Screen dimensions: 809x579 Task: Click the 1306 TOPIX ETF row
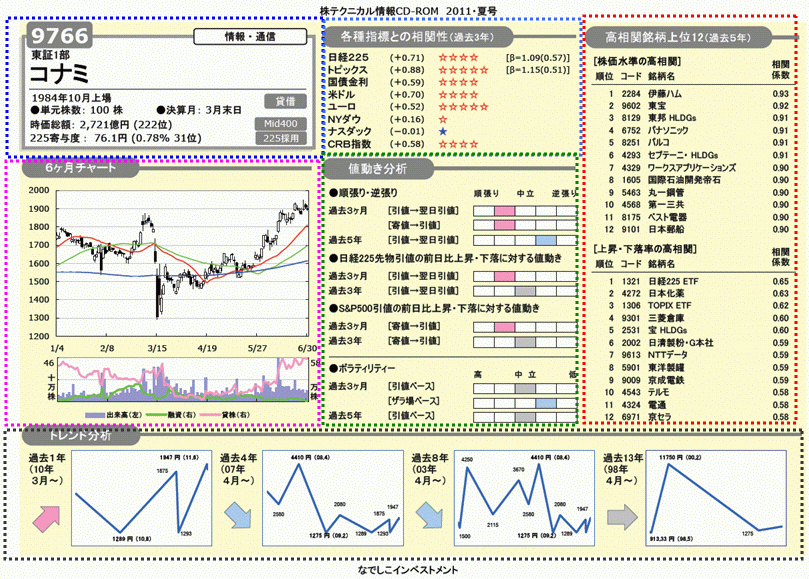693,305
